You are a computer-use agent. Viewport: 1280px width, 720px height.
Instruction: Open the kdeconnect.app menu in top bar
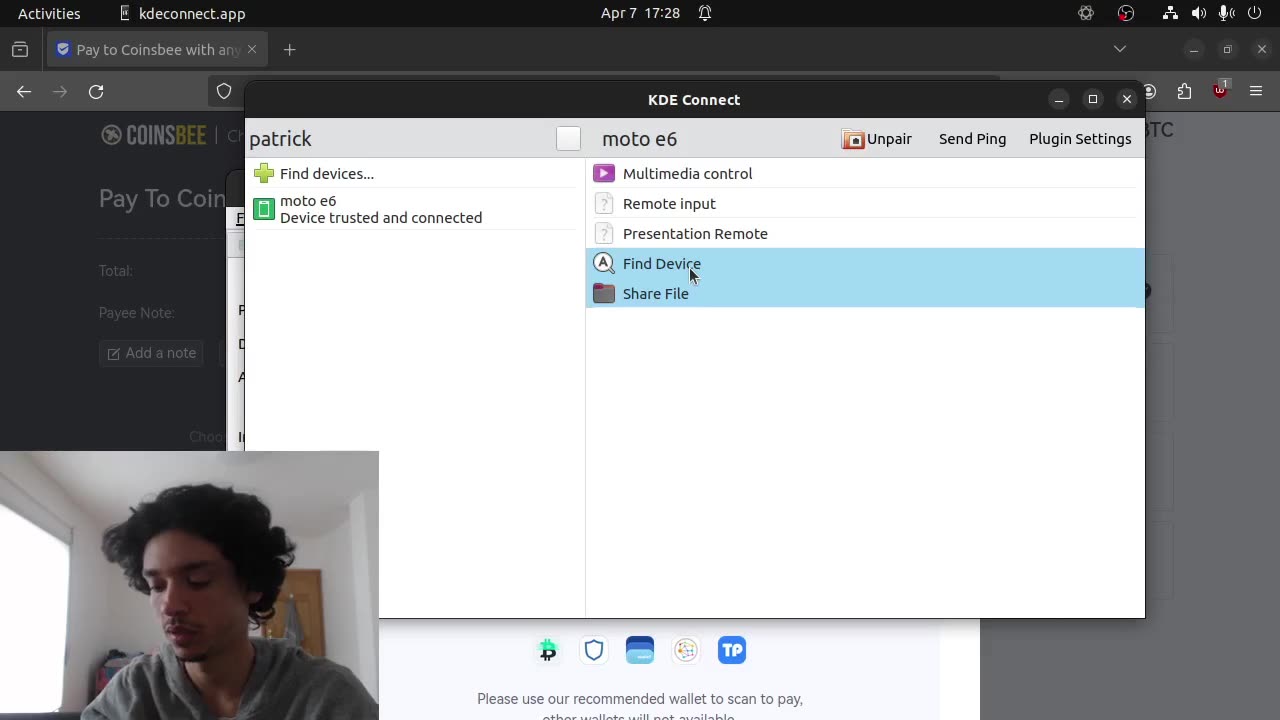point(182,13)
